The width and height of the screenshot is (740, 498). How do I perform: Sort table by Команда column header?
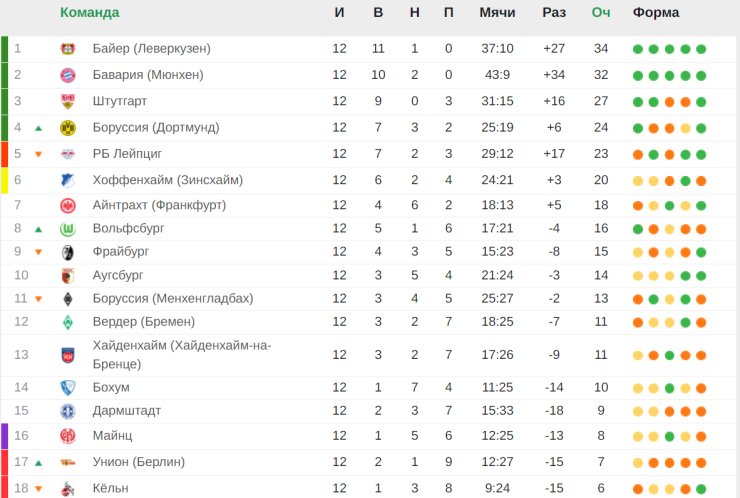[90, 12]
